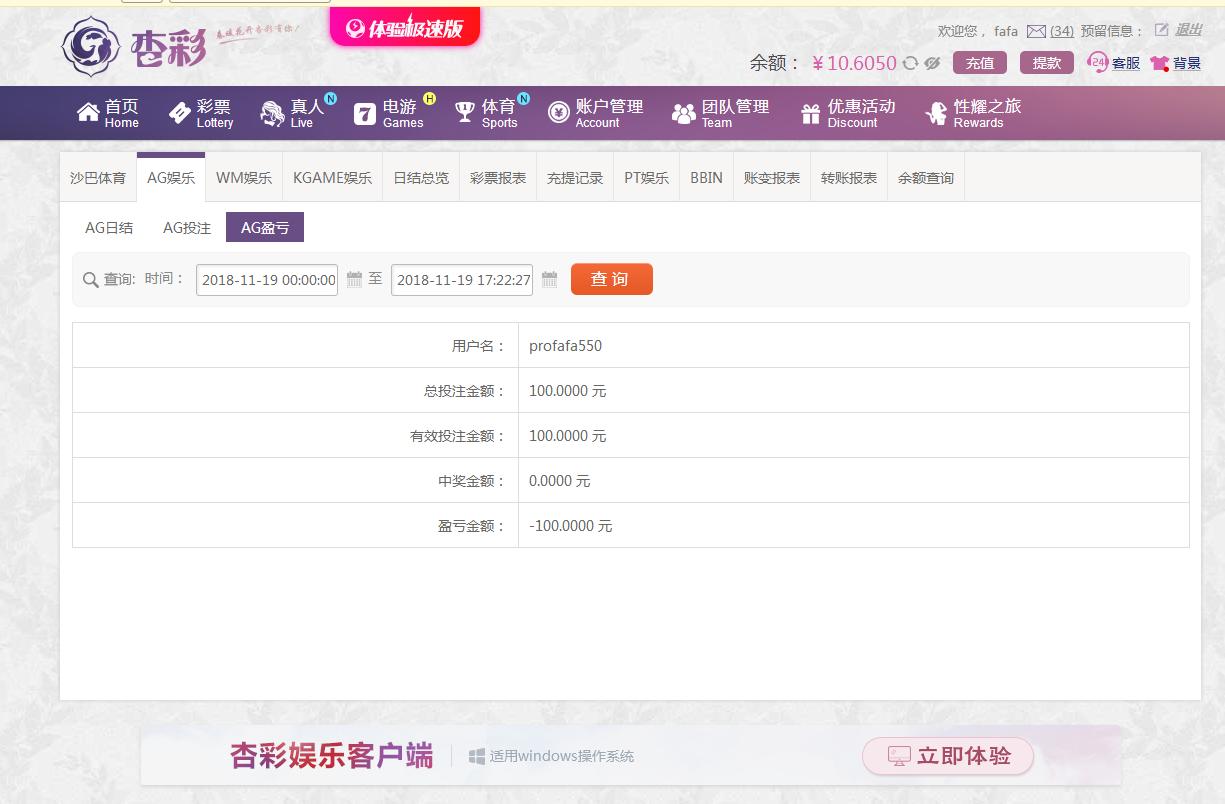Viewport: 1225px width, 804px height.
Task: Open the 日结总览 tab
Action: (x=421, y=178)
